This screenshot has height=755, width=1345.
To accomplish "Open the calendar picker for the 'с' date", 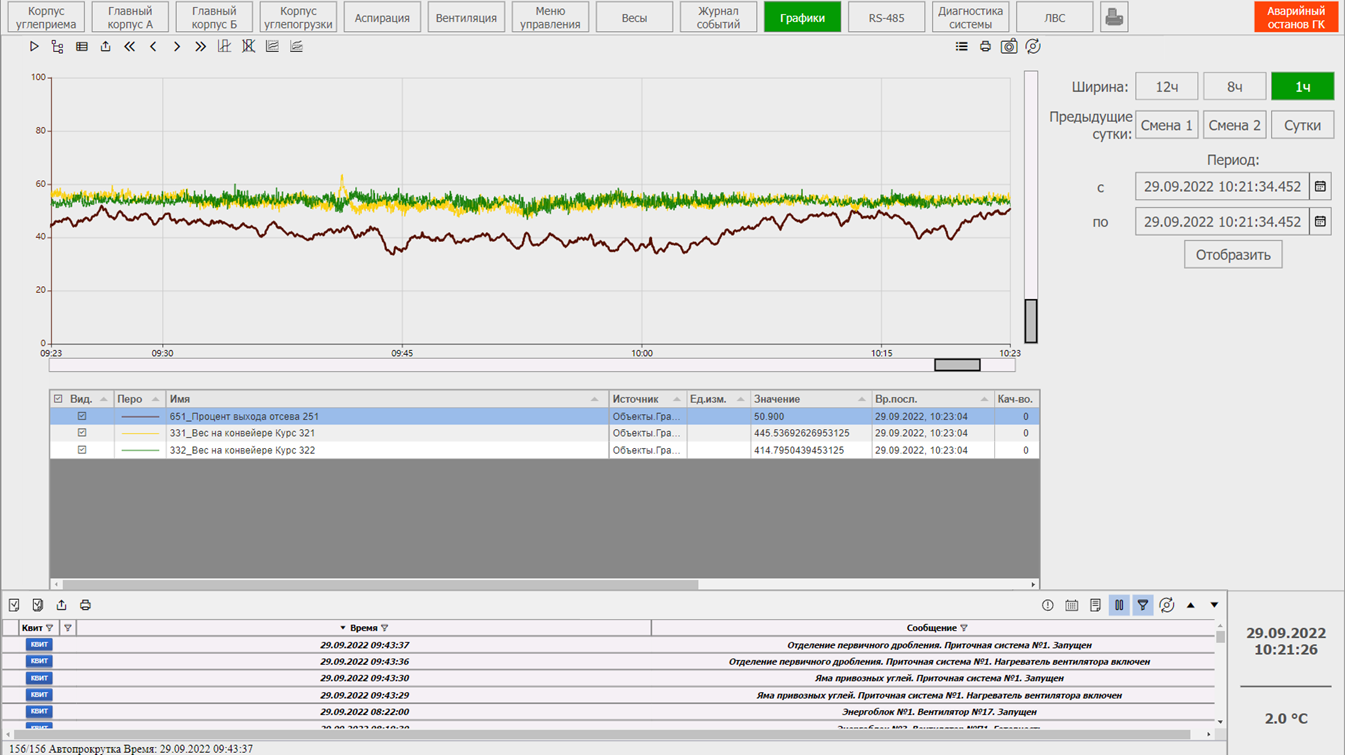I will point(1320,186).
